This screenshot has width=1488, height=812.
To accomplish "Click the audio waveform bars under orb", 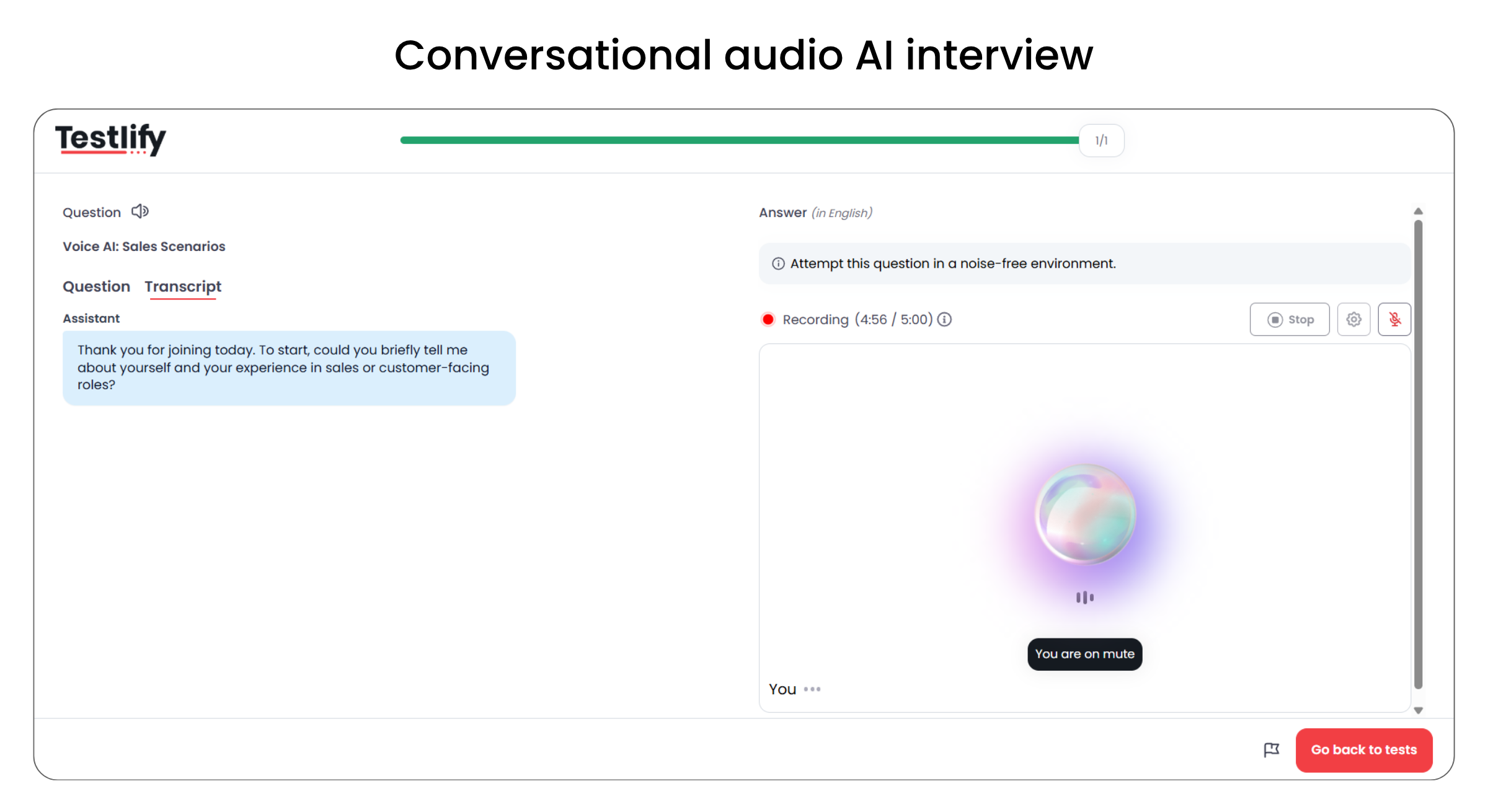I will click(1085, 598).
